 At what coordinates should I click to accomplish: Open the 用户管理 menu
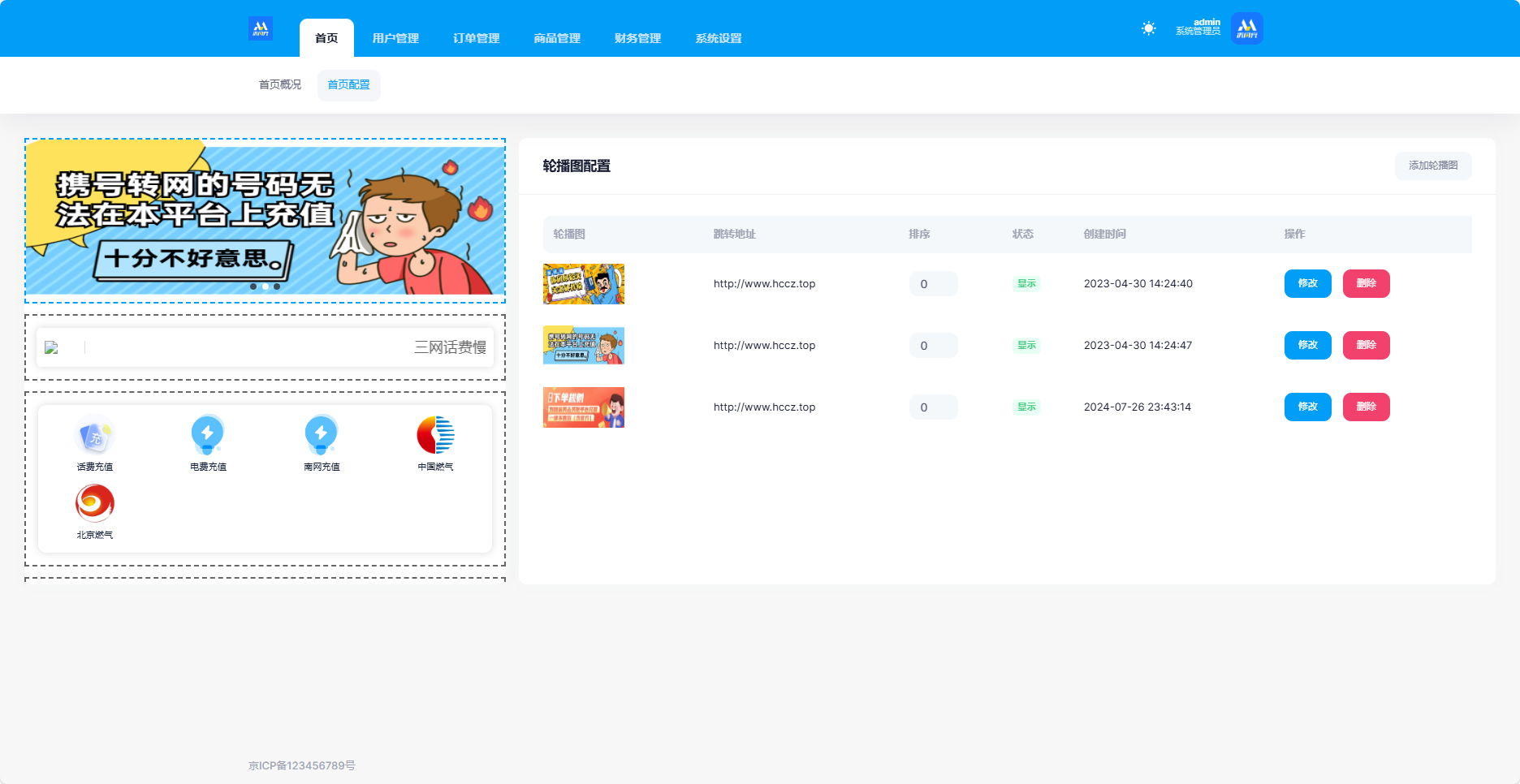point(395,38)
